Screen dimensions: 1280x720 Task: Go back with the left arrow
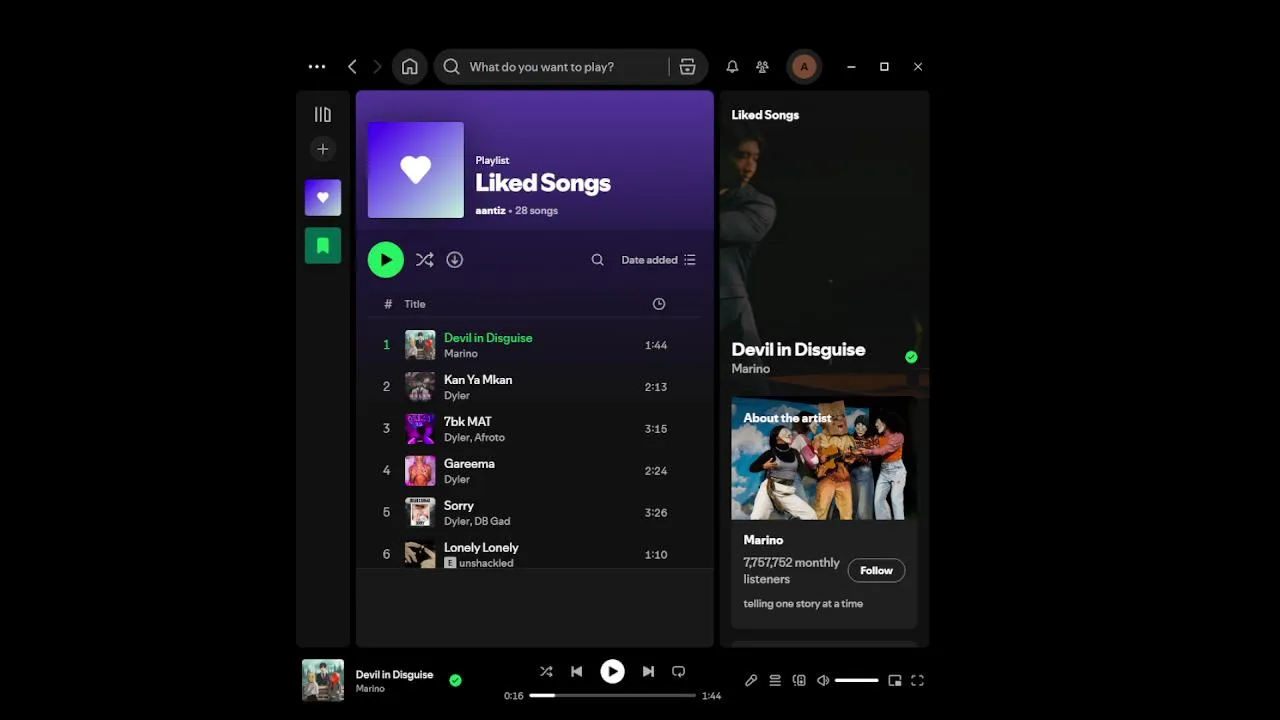(352, 67)
